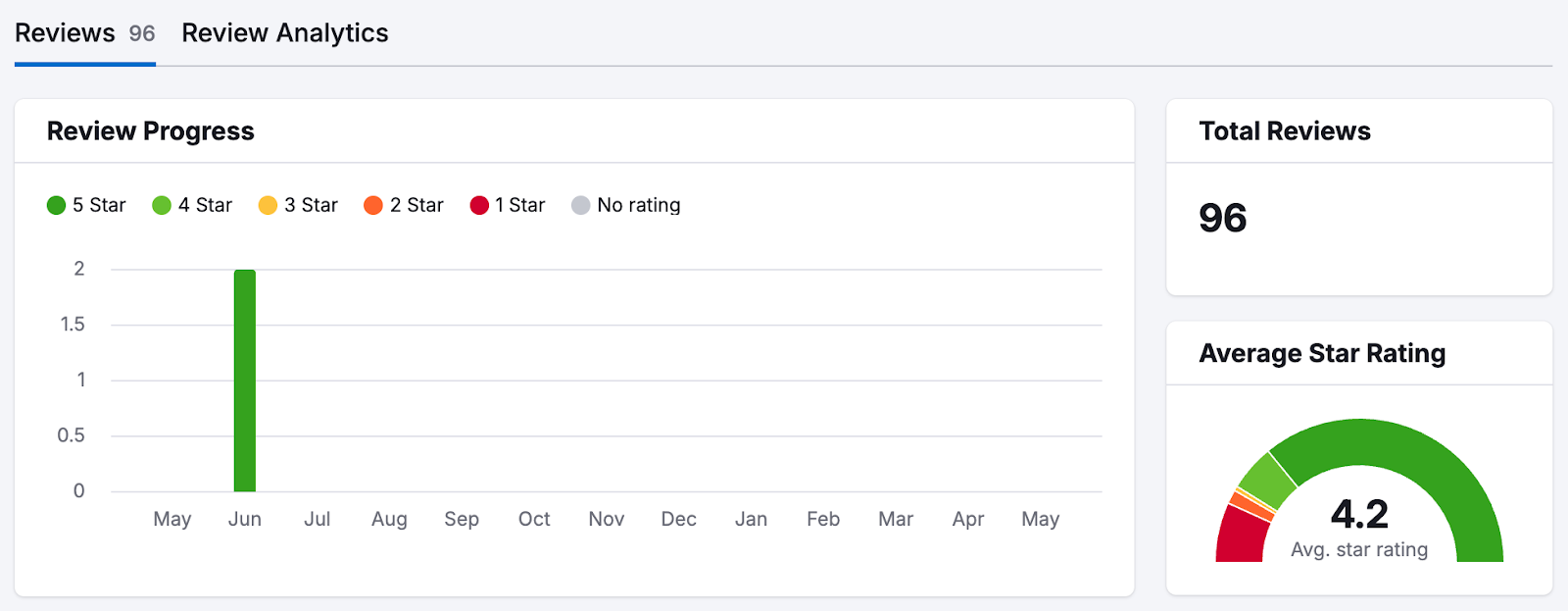Toggle the 5 Star data series
This screenshot has height=611, width=1568.
[86, 205]
